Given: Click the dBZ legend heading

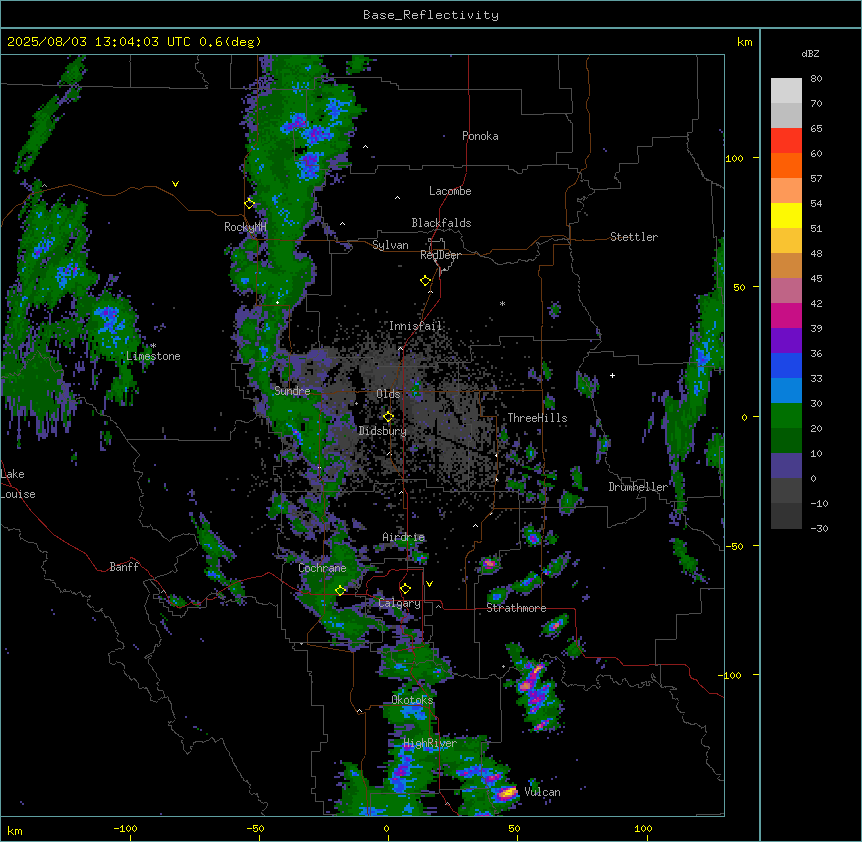Looking at the screenshot, I should pos(810,53).
